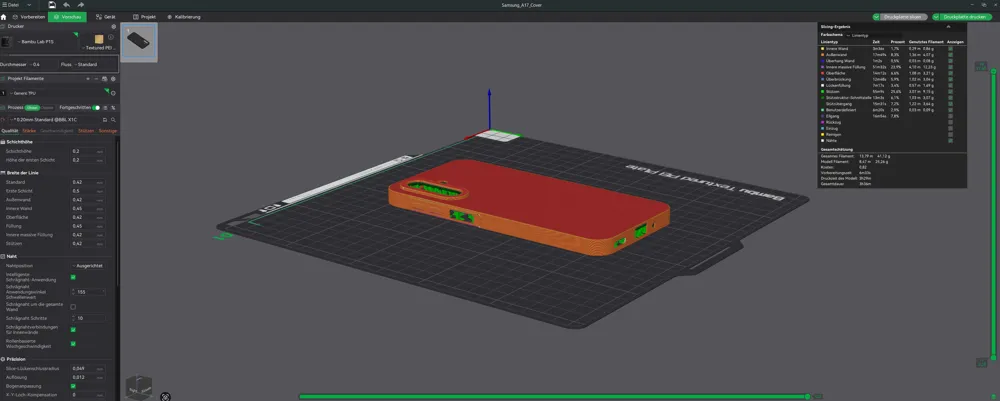This screenshot has height=401, width=1000.
Task: Switch to the Vorbereiten tab
Action: (x=29, y=17)
